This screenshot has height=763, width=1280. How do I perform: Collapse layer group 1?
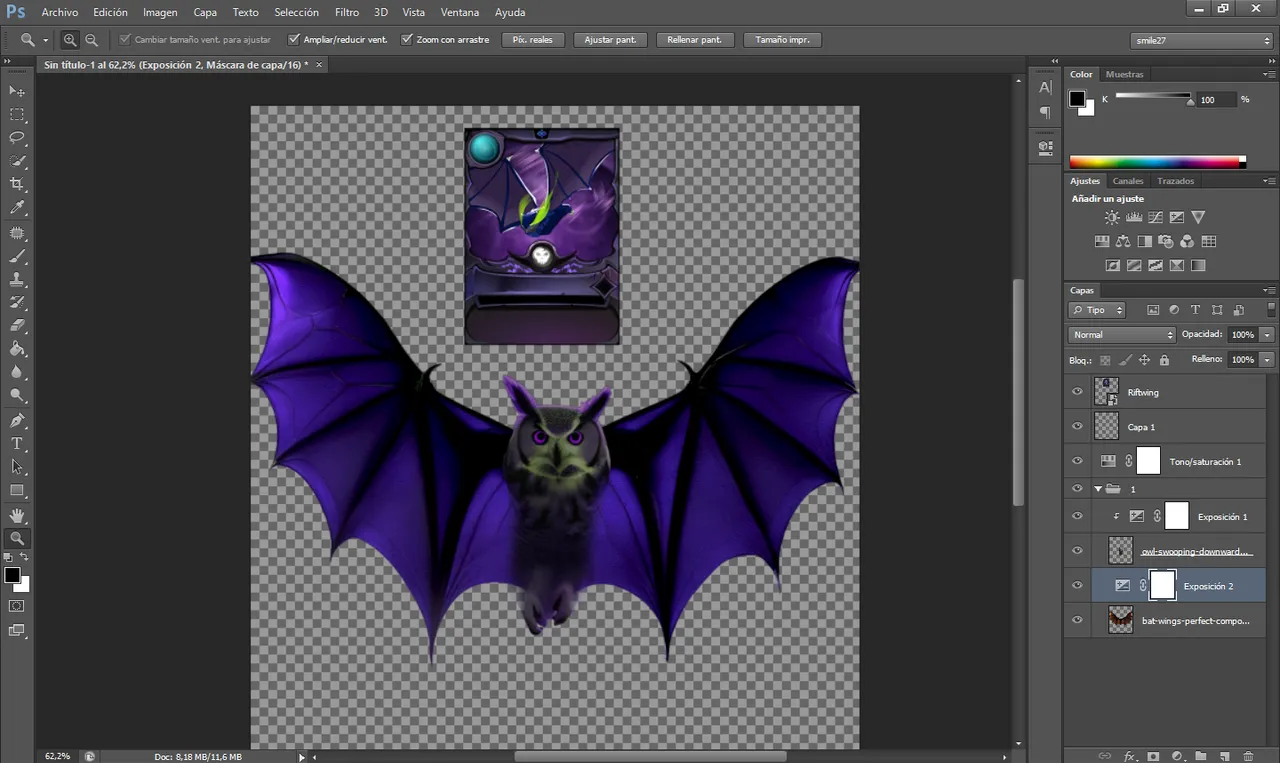tap(1098, 489)
